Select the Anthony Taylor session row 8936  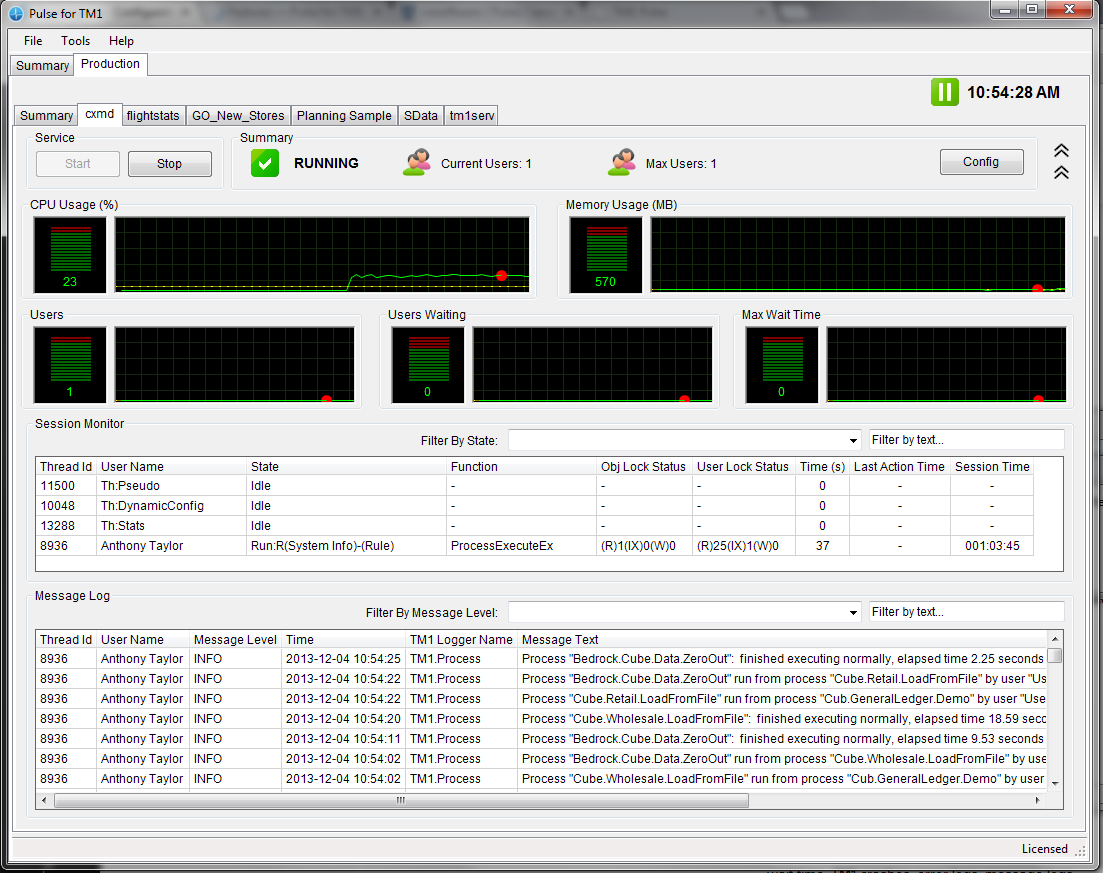click(x=535, y=546)
